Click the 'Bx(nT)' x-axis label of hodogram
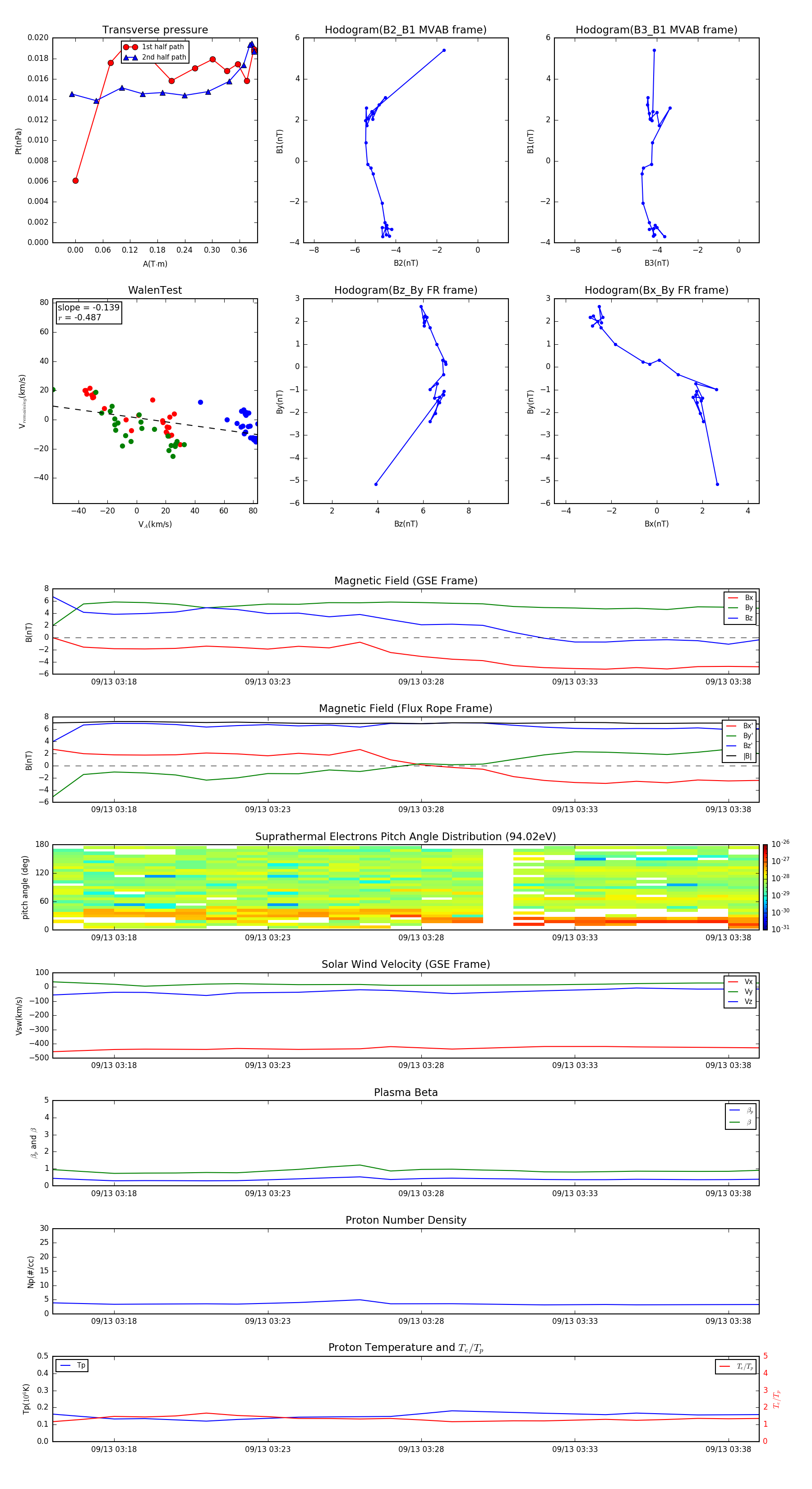This screenshot has height=1489, width=812. point(656,524)
